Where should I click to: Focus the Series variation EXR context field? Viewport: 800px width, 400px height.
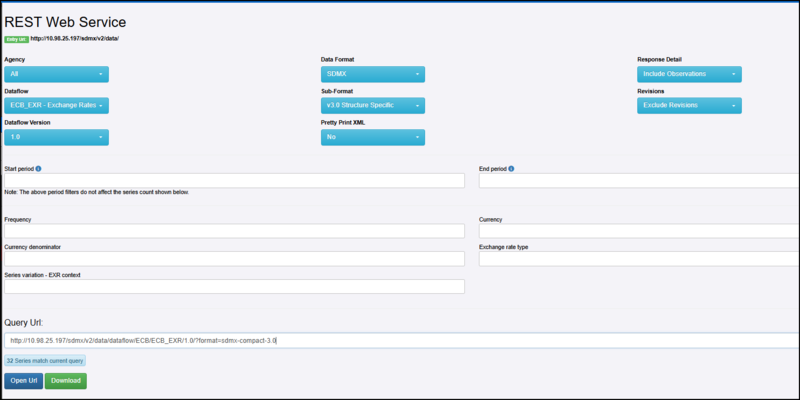pyautogui.click(x=235, y=287)
